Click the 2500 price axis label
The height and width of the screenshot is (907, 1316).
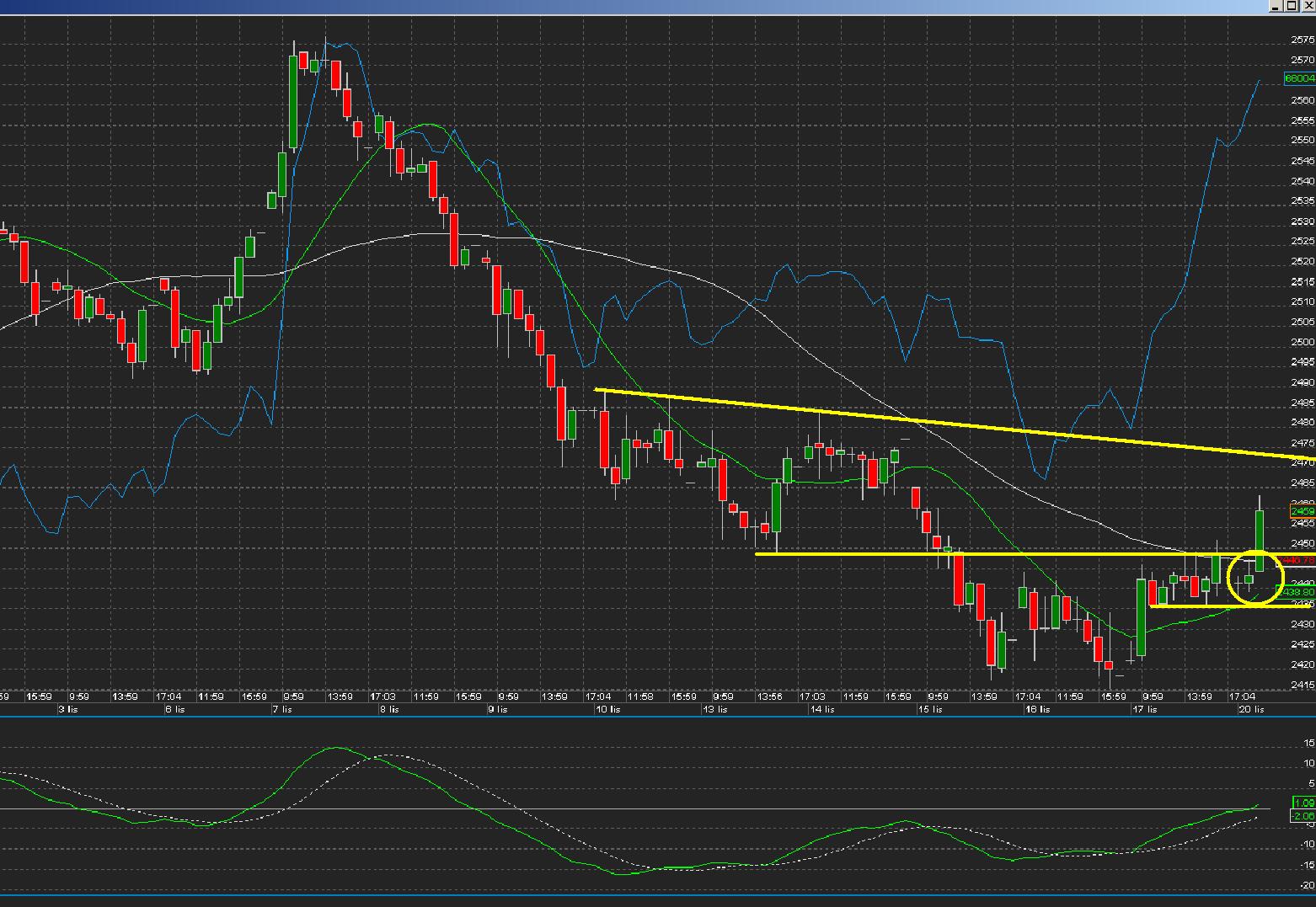coord(1302,342)
